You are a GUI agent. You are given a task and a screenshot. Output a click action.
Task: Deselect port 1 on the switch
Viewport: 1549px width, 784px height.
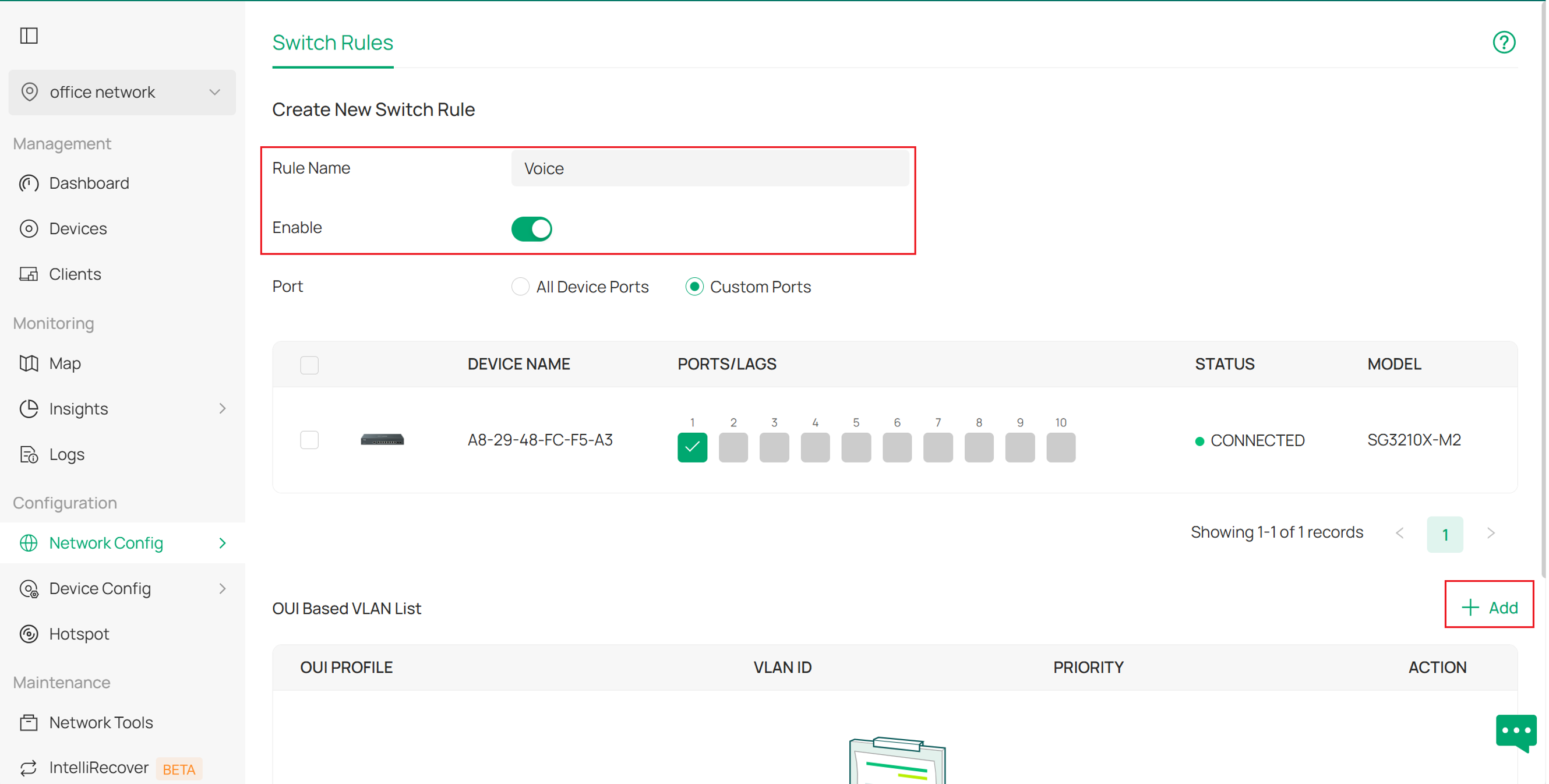pos(692,447)
